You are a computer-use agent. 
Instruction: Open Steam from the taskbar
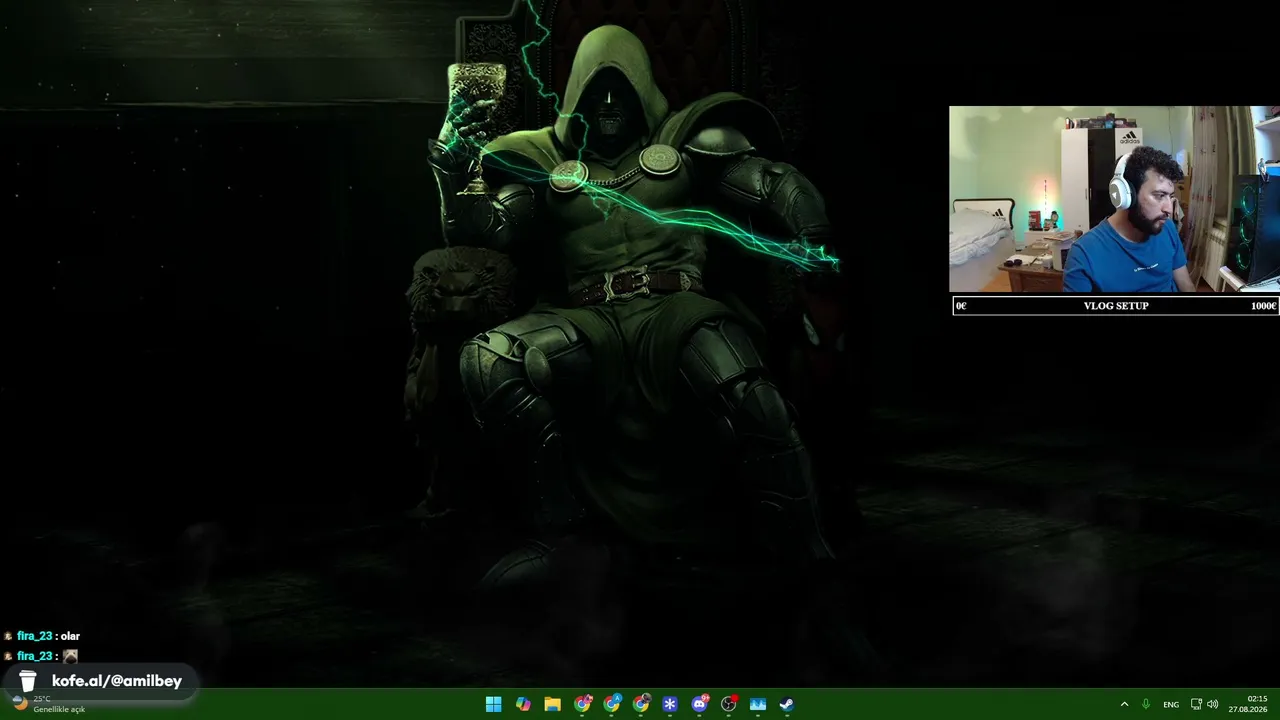click(787, 704)
